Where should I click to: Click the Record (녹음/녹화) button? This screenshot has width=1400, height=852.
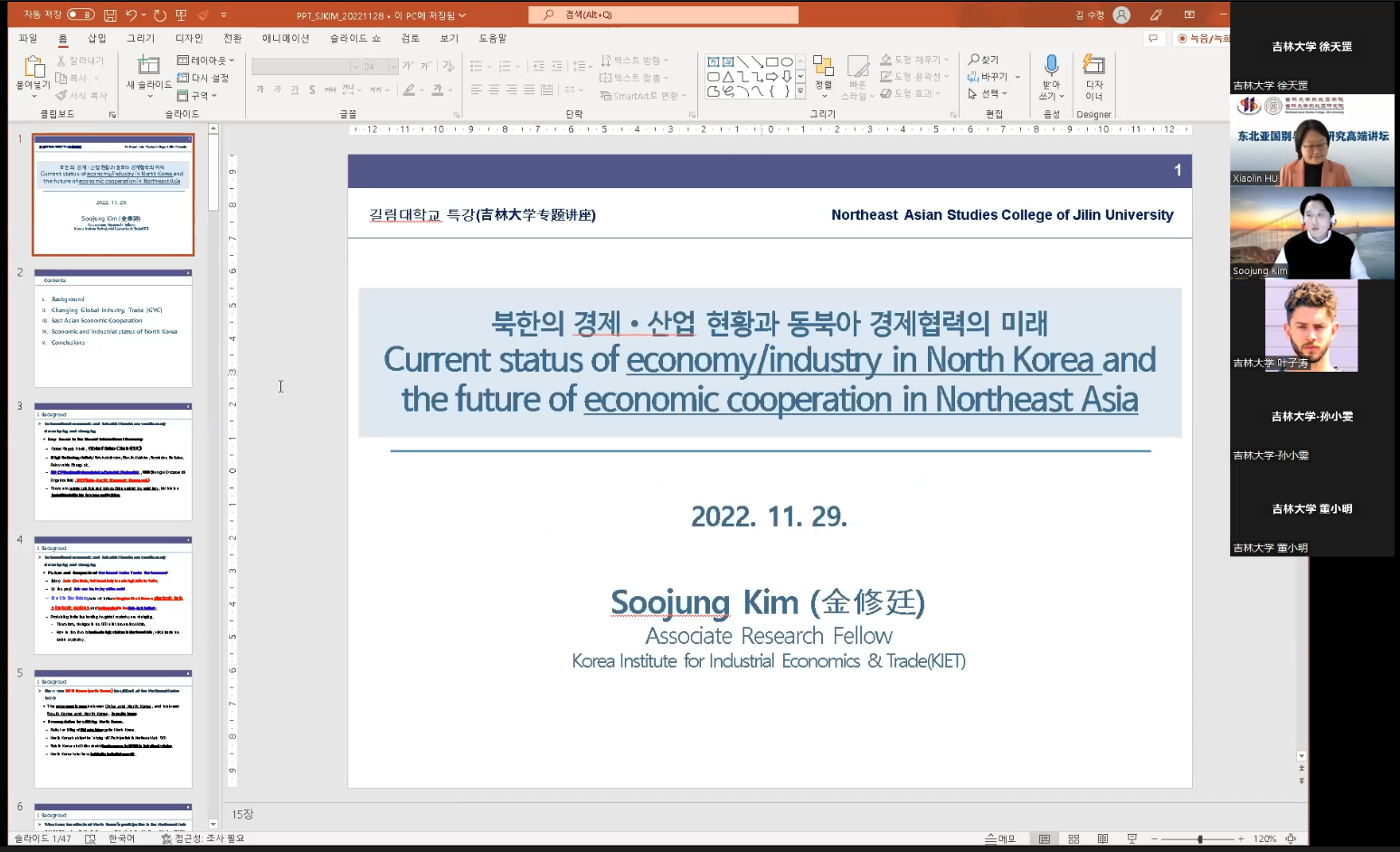[x=1202, y=38]
